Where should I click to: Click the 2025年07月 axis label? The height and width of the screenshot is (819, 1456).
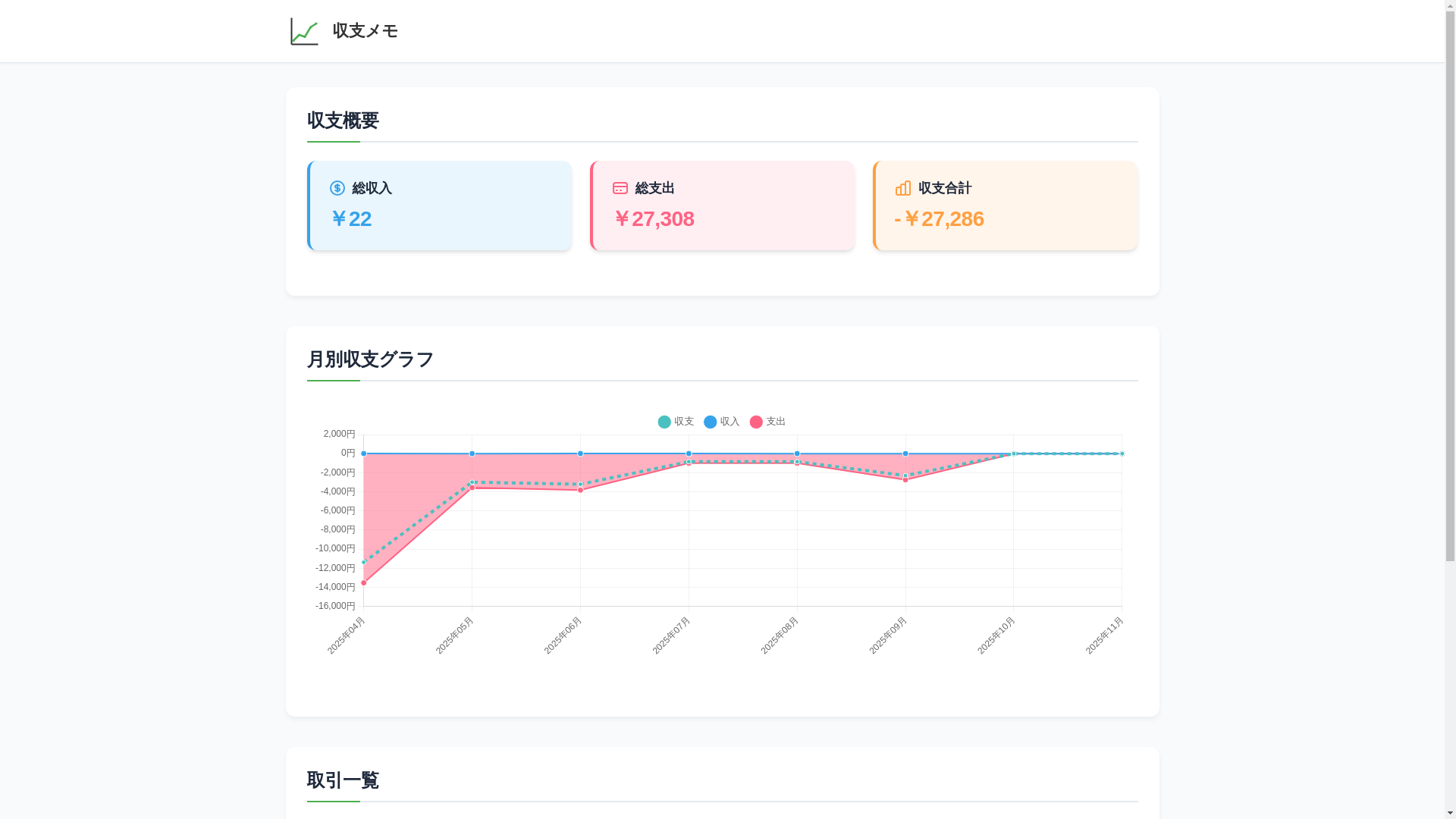pyautogui.click(x=672, y=635)
